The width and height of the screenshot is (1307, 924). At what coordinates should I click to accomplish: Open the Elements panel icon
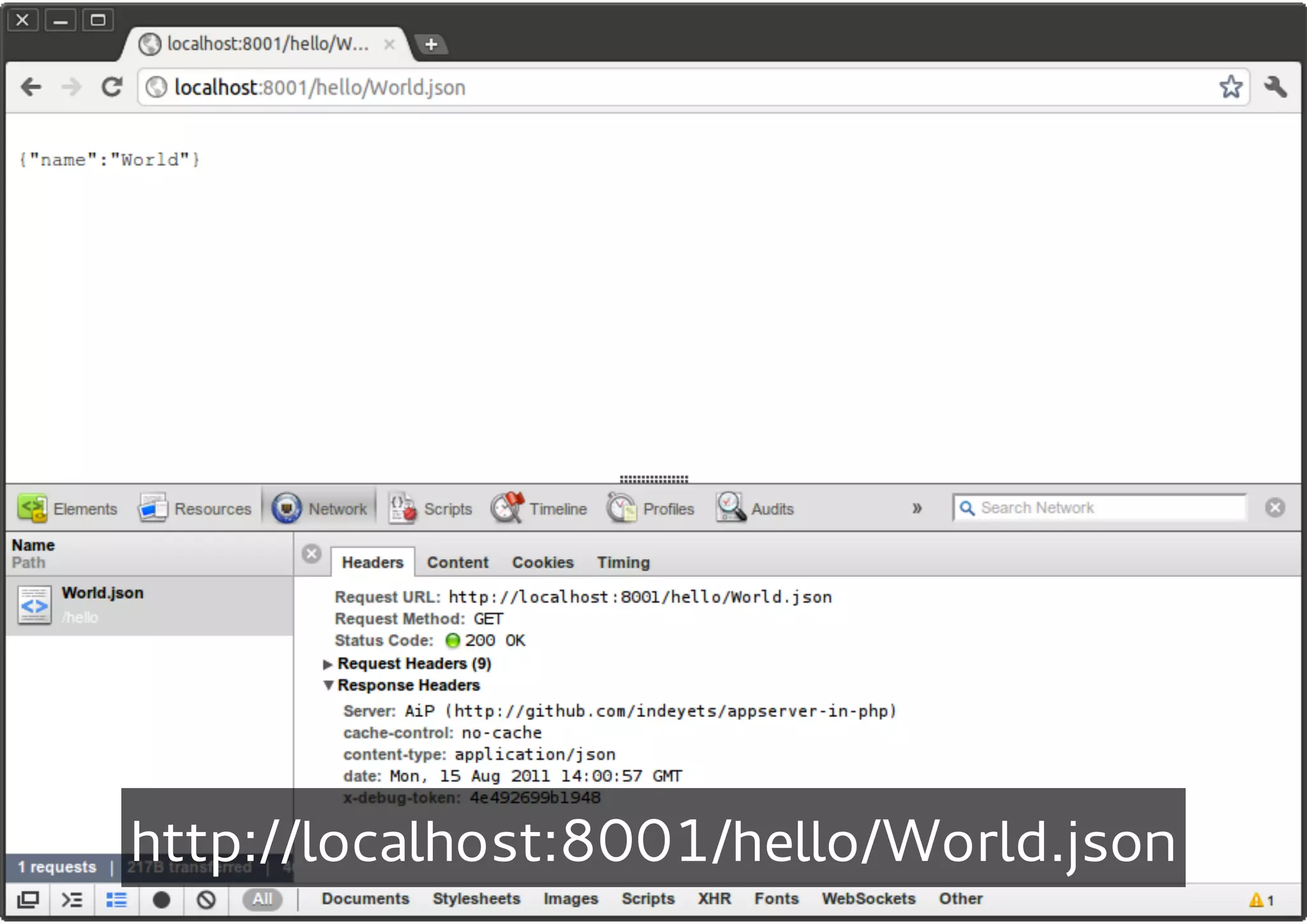tap(32, 508)
